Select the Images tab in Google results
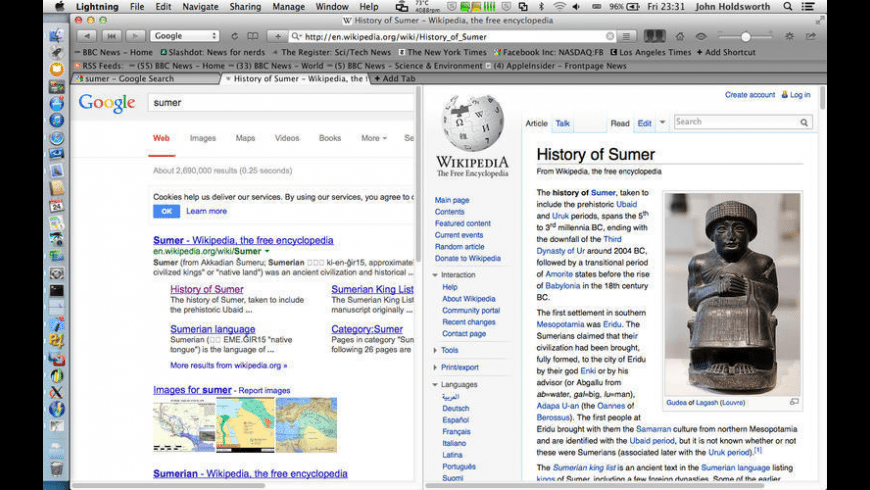The width and height of the screenshot is (870, 490). [203, 138]
